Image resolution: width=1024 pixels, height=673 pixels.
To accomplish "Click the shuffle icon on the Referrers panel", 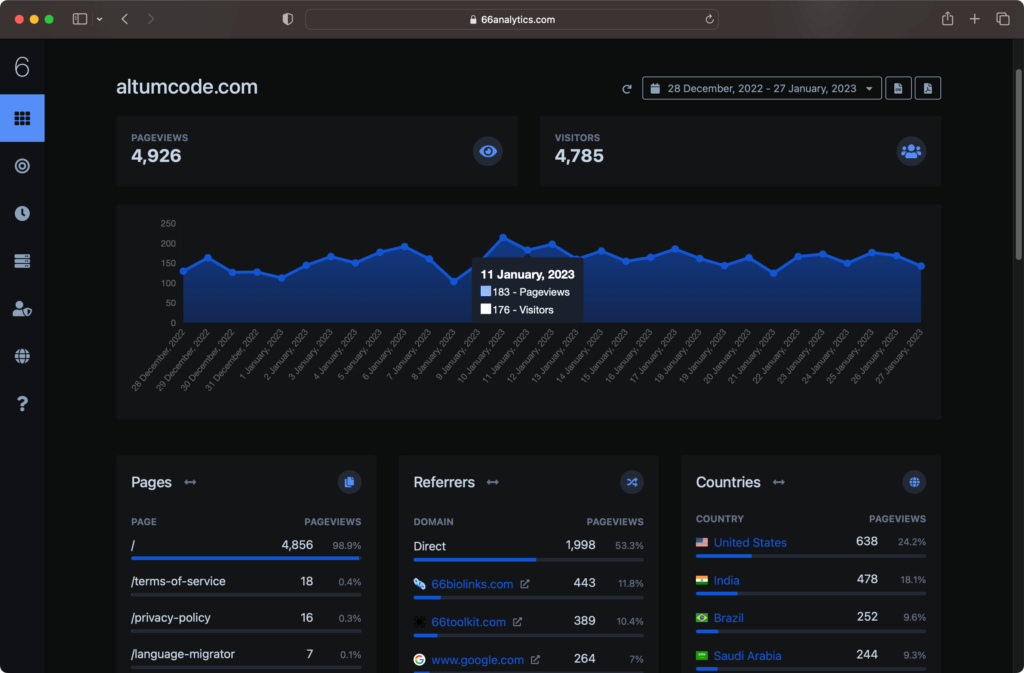I will (631, 482).
